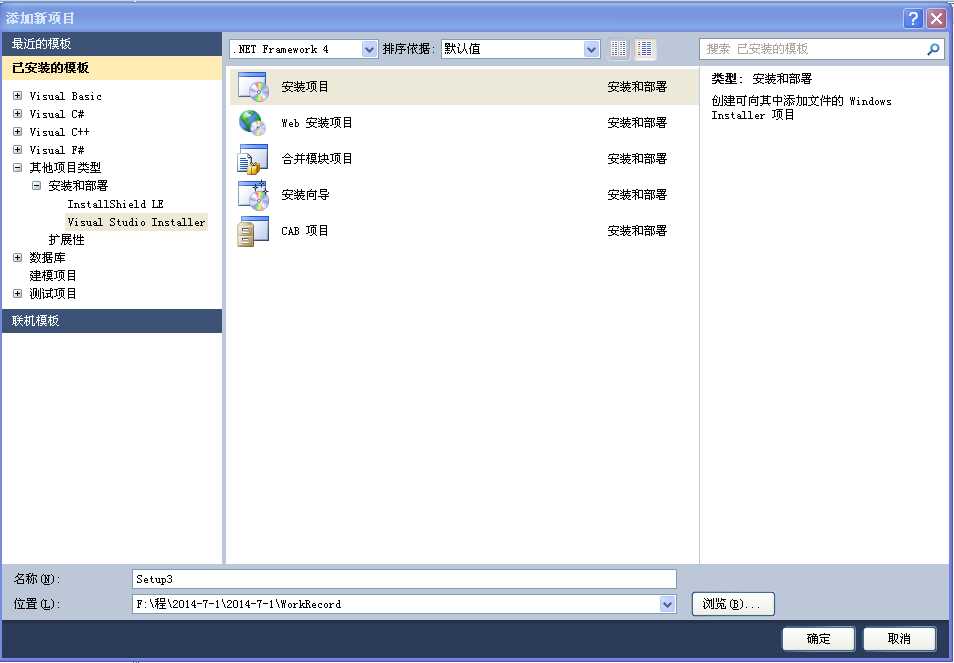Select the Visual C# tree label
The height and width of the screenshot is (663, 954).
(x=57, y=114)
